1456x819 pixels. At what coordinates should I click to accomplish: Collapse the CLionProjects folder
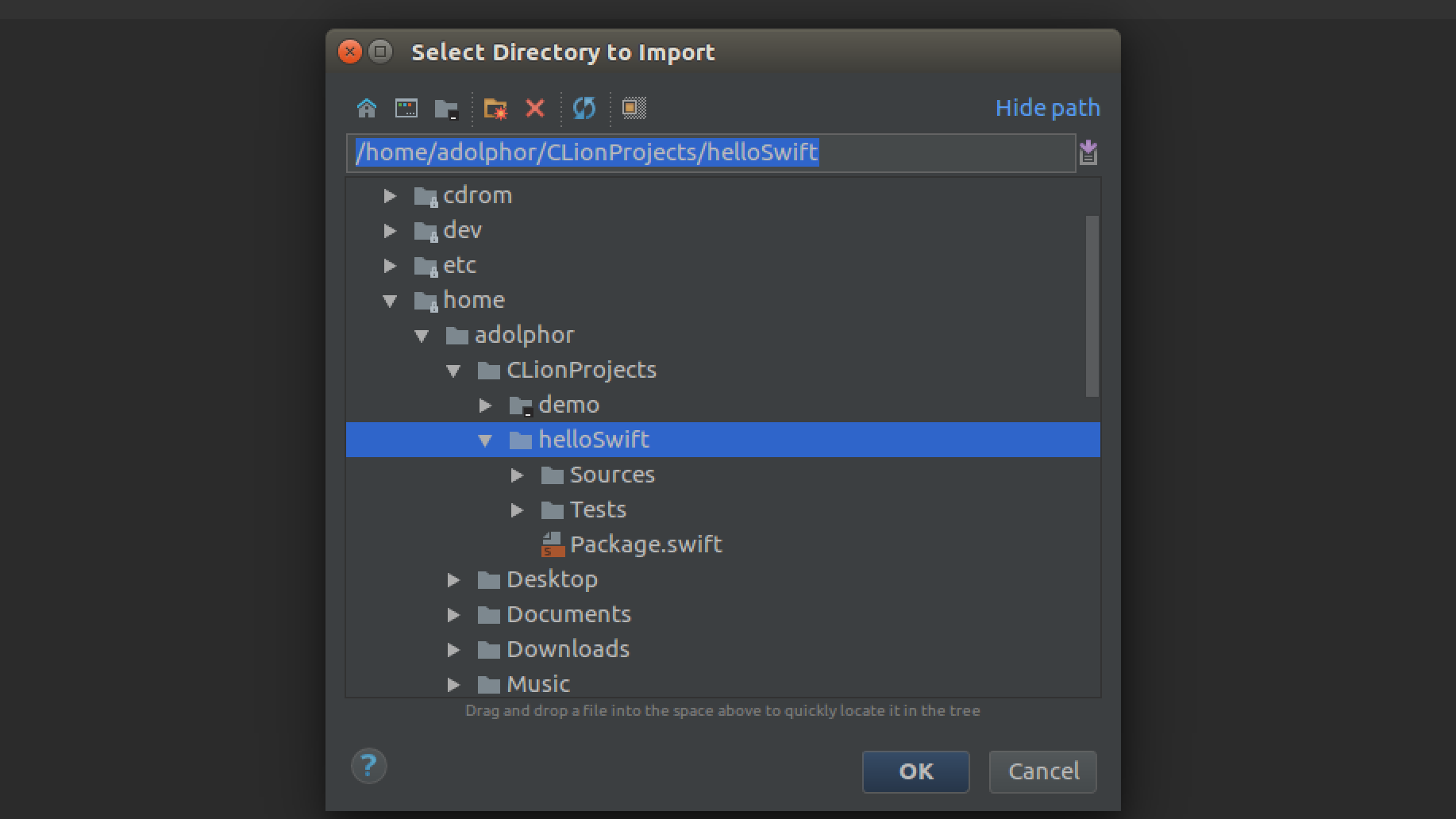coord(453,371)
